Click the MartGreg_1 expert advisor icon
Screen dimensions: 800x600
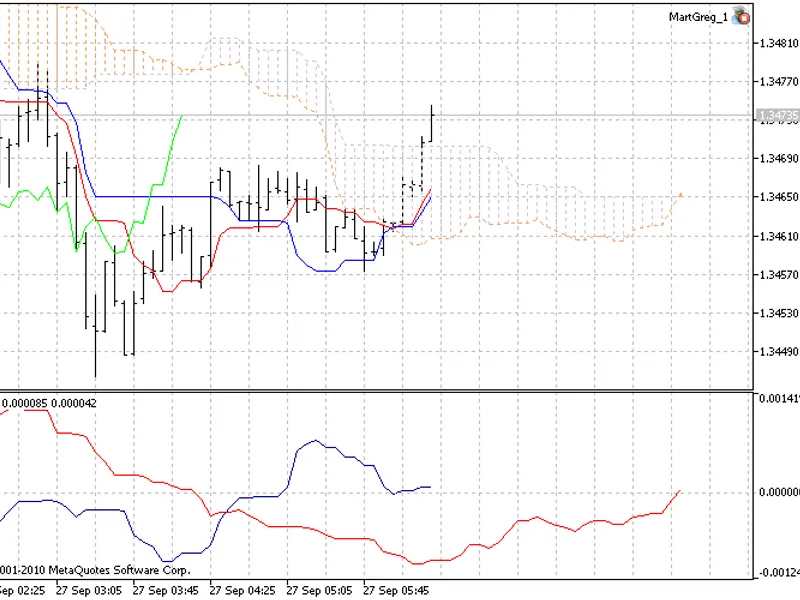(x=741, y=16)
